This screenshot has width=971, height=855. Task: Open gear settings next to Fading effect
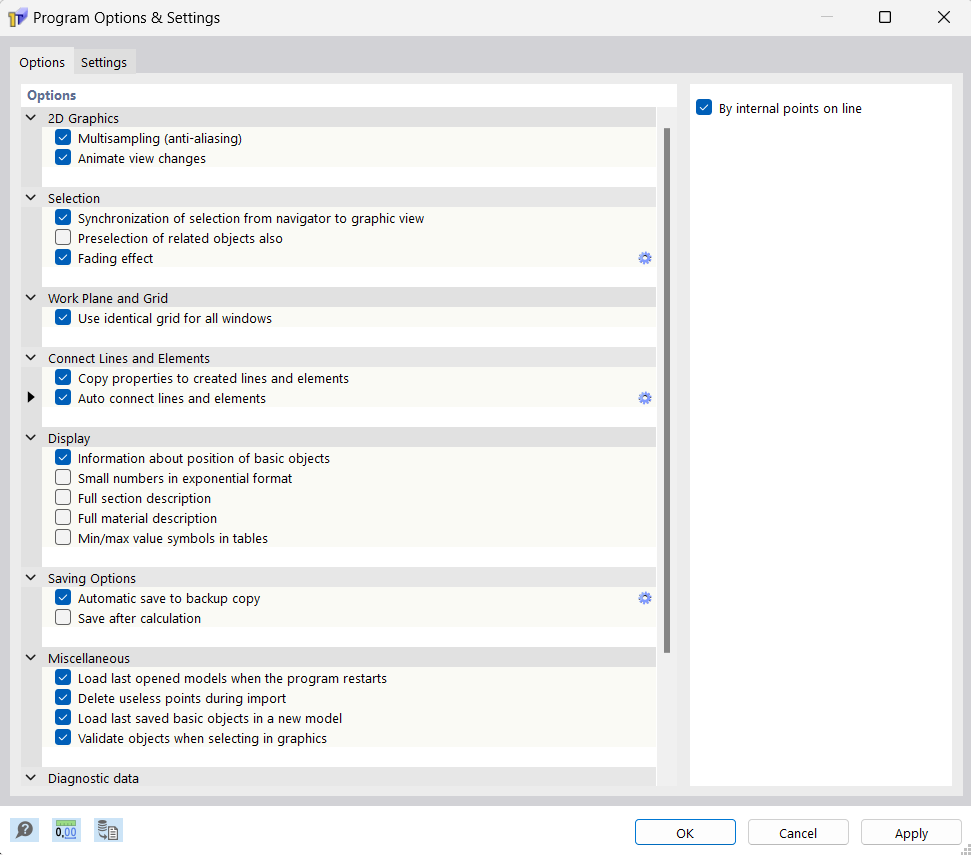click(645, 258)
